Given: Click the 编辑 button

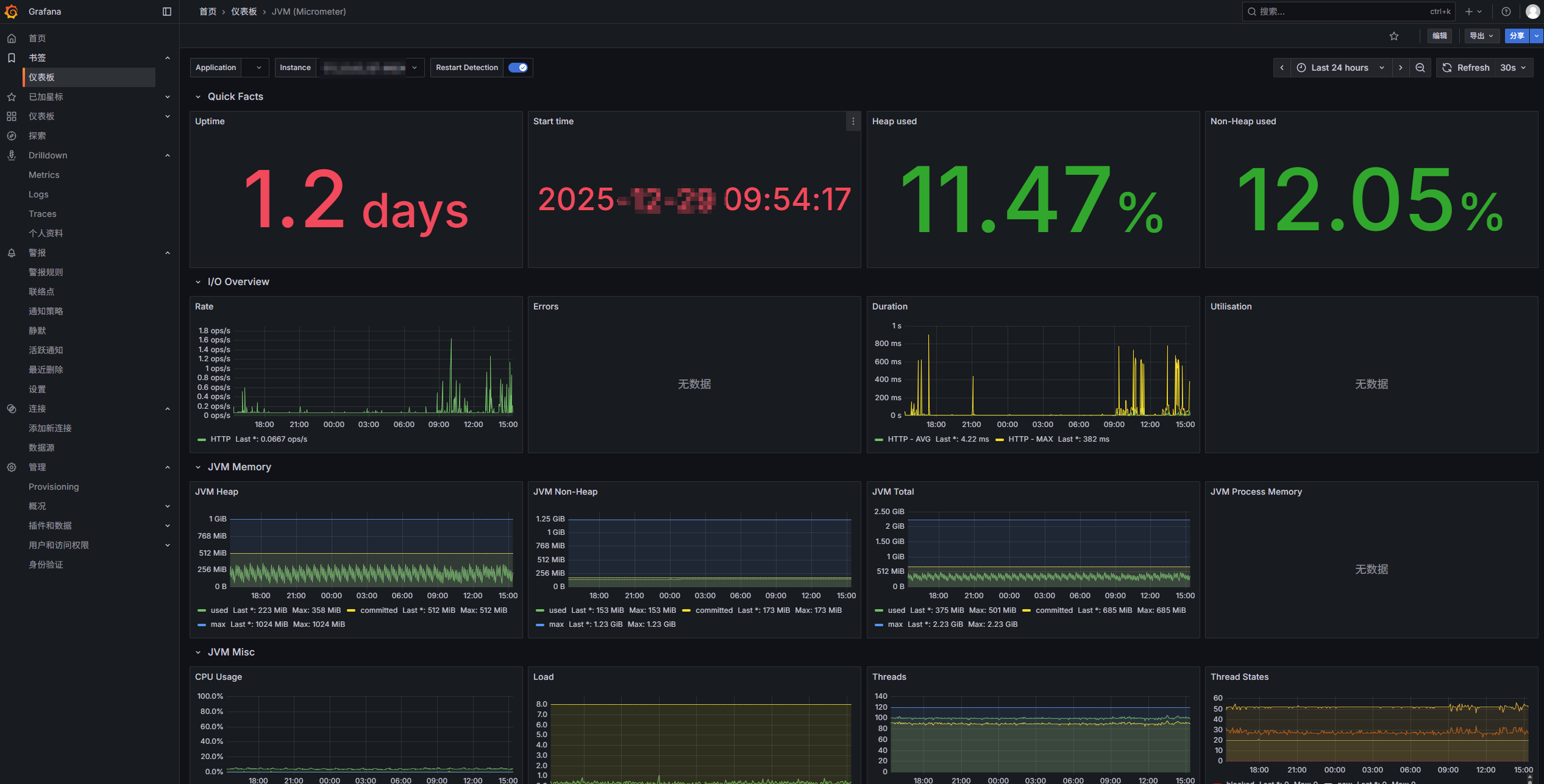Looking at the screenshot, I should click(1439, 36).
